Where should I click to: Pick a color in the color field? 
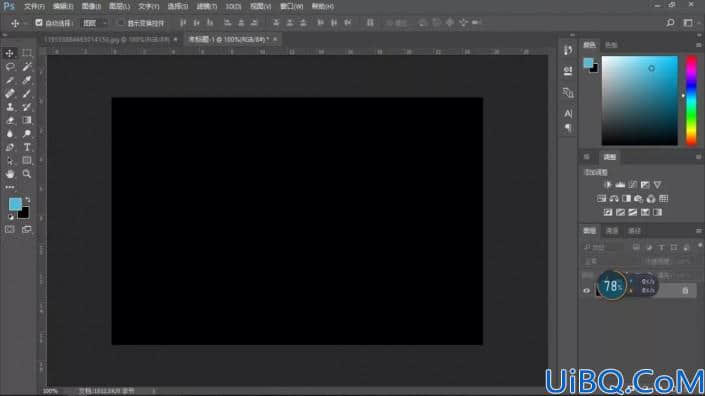coord(639,101)
